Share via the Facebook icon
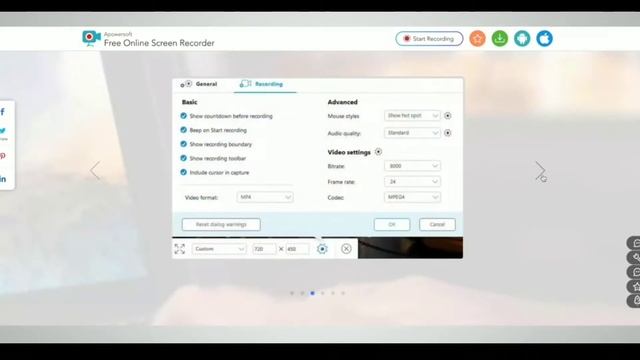Viewport: 640px width, 360px height. pos(3,111)
